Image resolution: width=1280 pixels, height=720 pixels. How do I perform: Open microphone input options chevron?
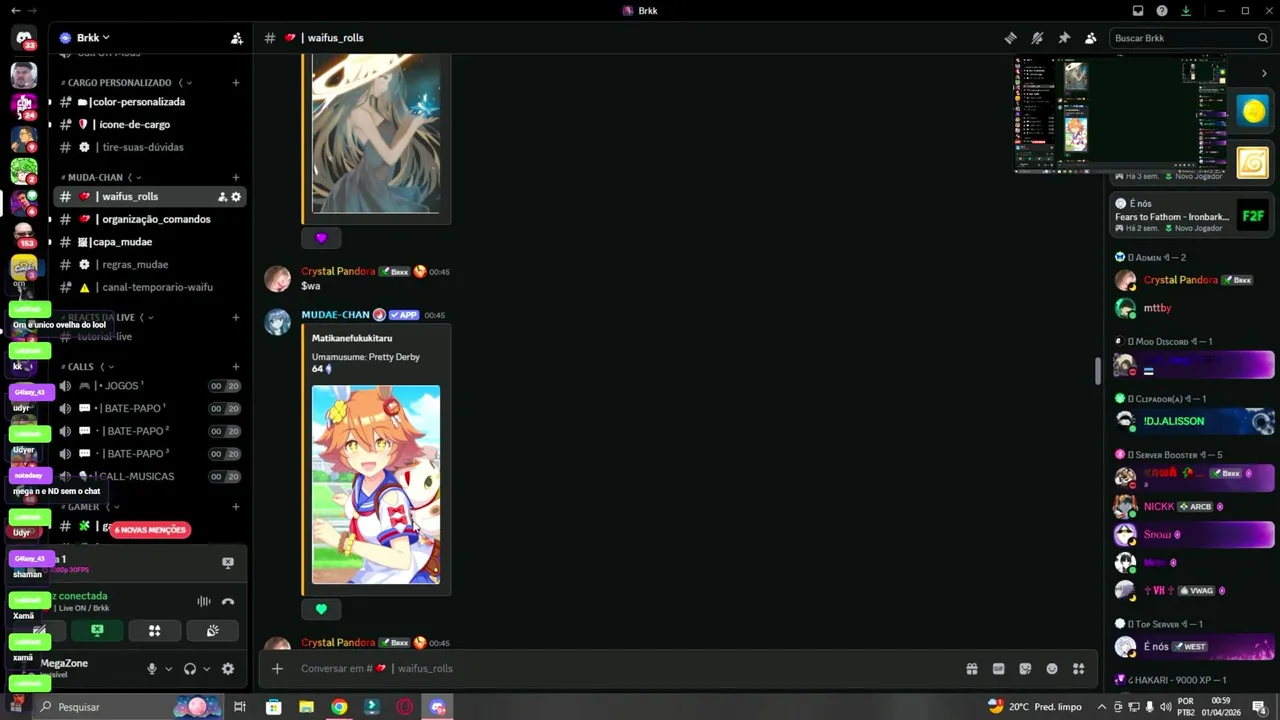[x=168, y=669]
